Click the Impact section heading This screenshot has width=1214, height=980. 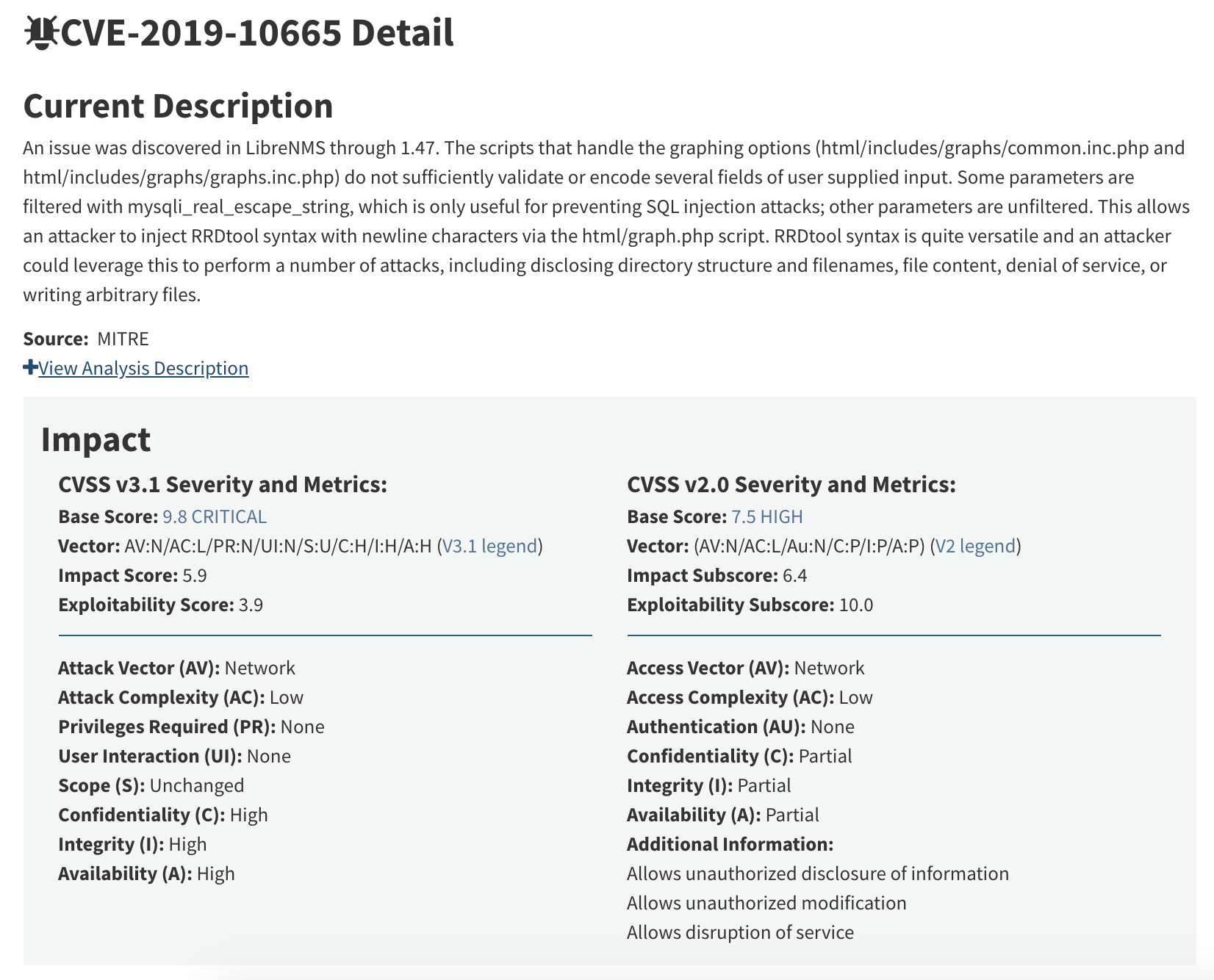tap(96, 439)
